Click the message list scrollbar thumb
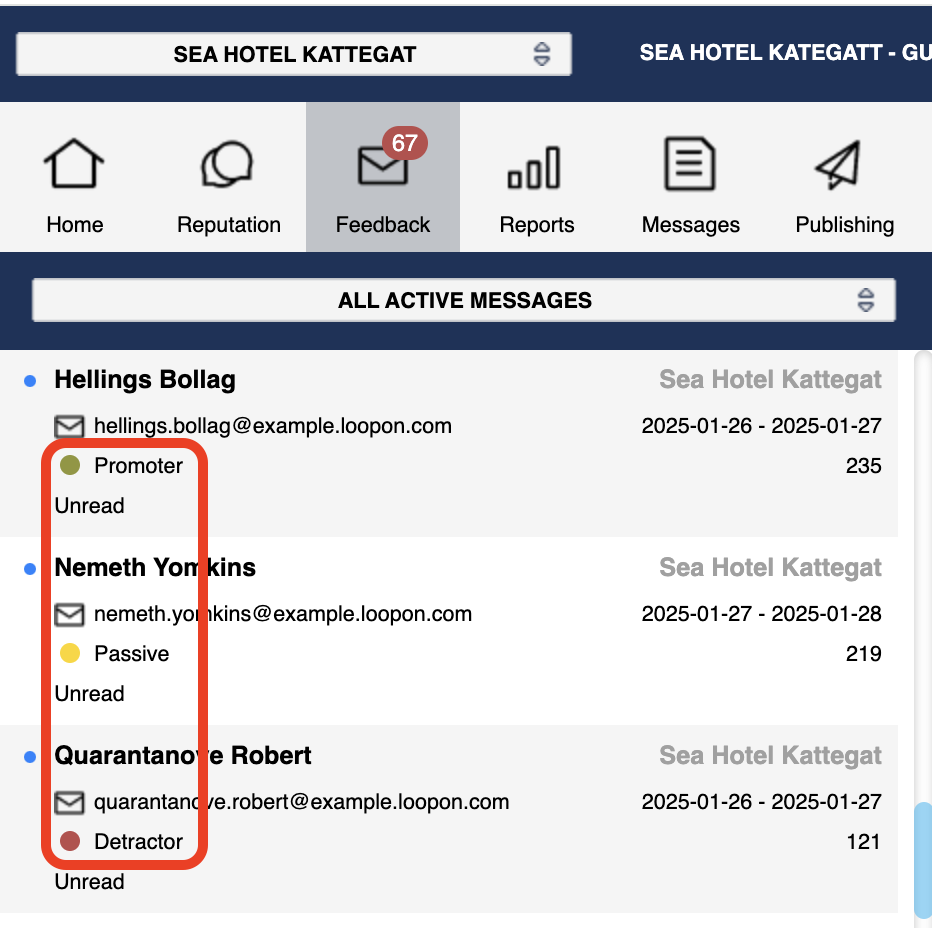932x928 pixels. [x=923, y=858]
